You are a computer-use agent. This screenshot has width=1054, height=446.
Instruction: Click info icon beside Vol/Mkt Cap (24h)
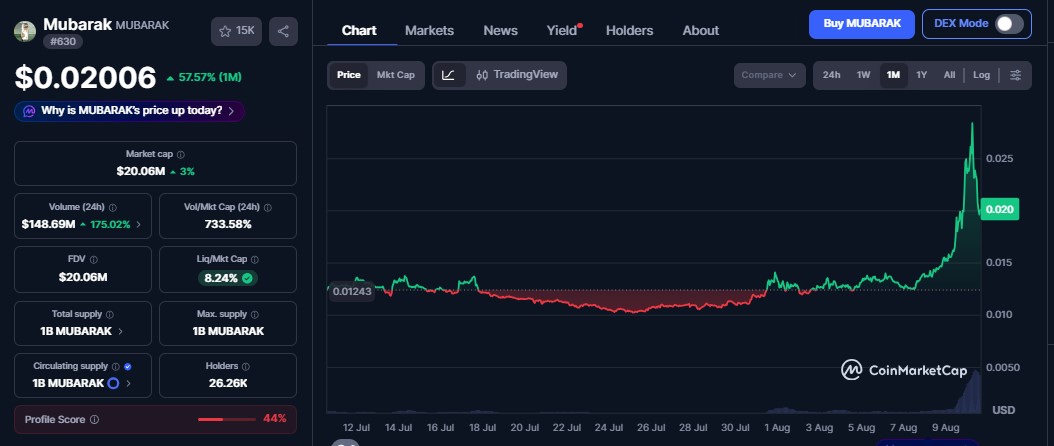point(266,208)
